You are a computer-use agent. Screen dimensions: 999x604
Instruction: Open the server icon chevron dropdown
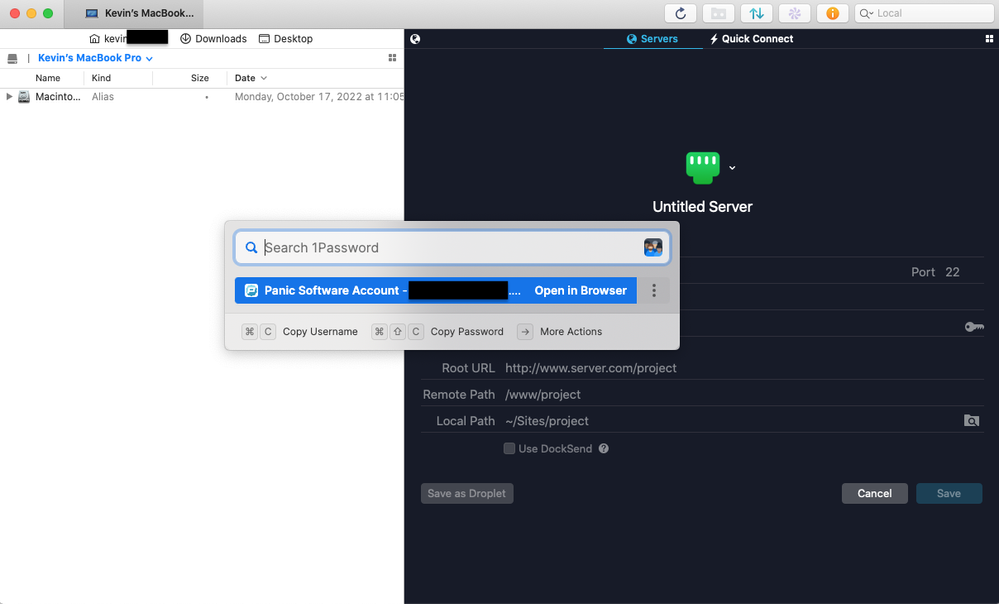point(733,168)
